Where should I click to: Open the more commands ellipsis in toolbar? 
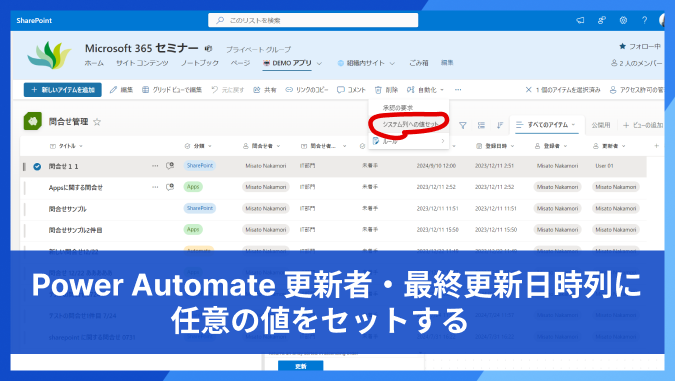pos(458,90)
